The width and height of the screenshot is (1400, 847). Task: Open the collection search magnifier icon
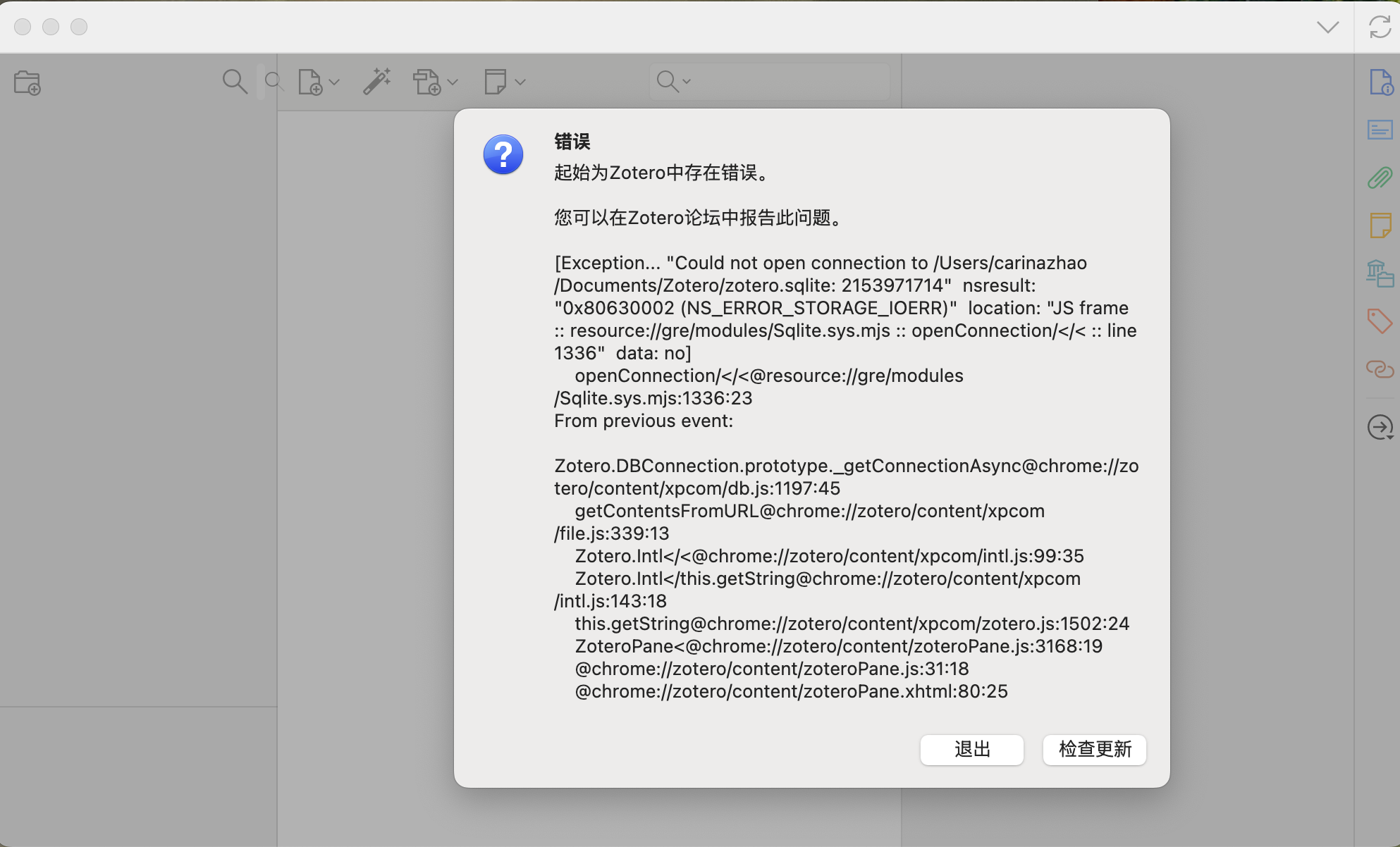pos(235,82)
